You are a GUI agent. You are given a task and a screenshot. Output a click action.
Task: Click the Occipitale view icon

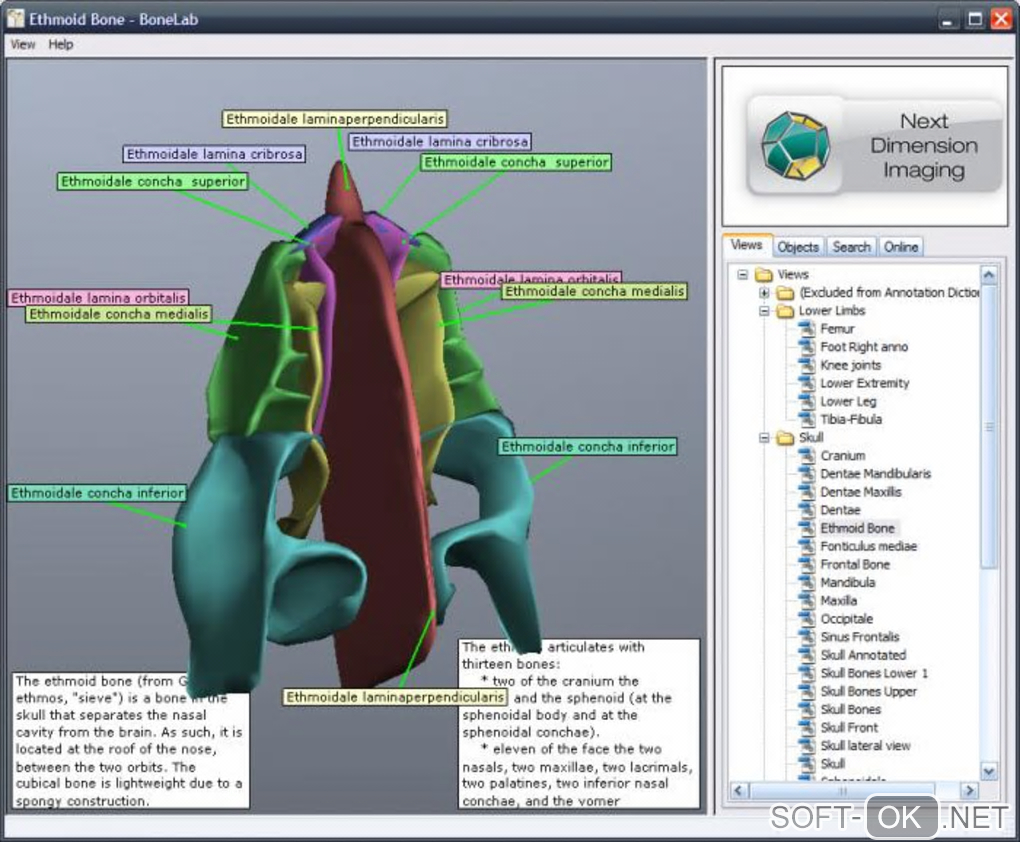(x=807, y=619)
